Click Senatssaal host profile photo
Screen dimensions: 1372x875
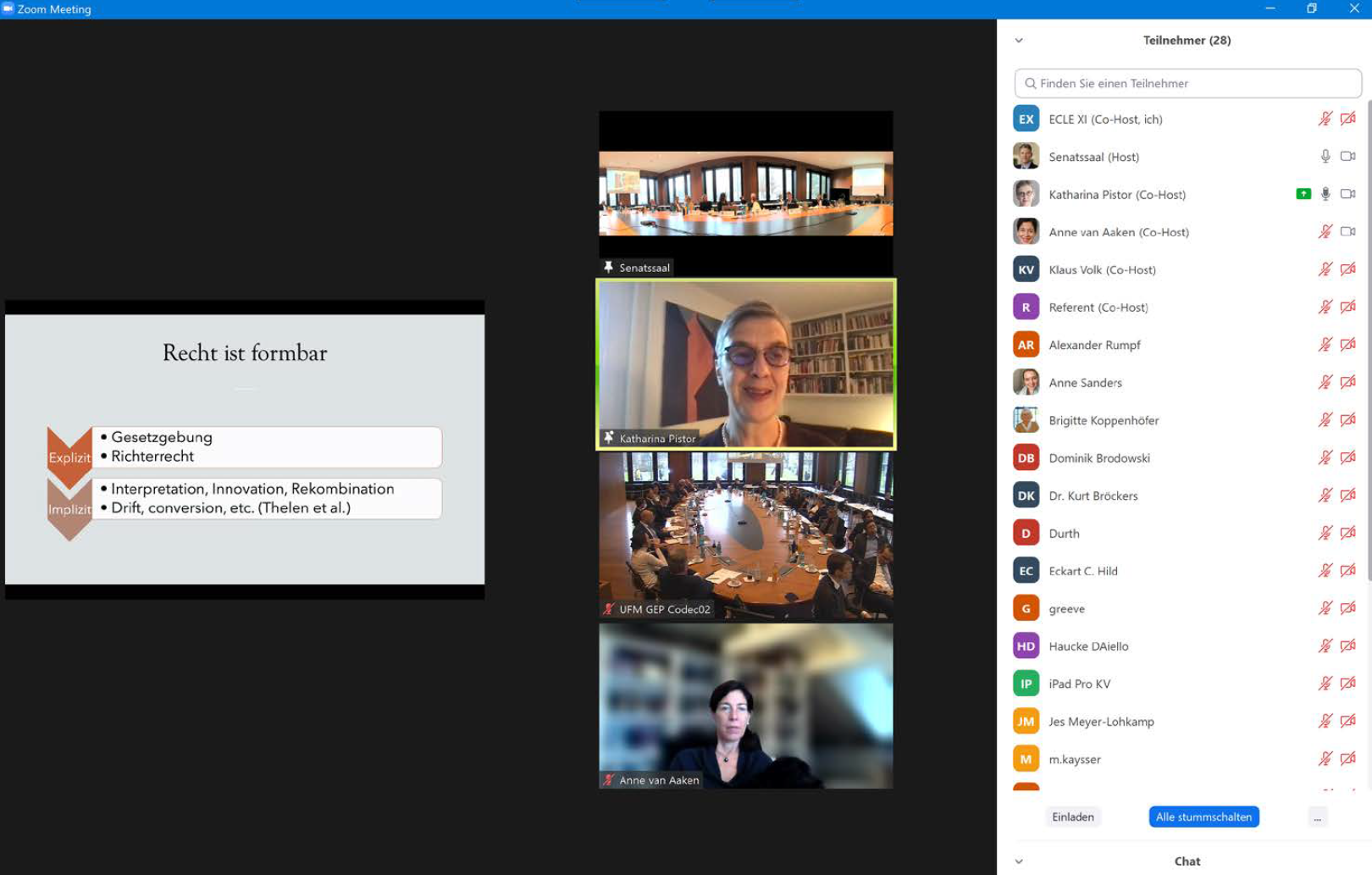point(1026,157)
